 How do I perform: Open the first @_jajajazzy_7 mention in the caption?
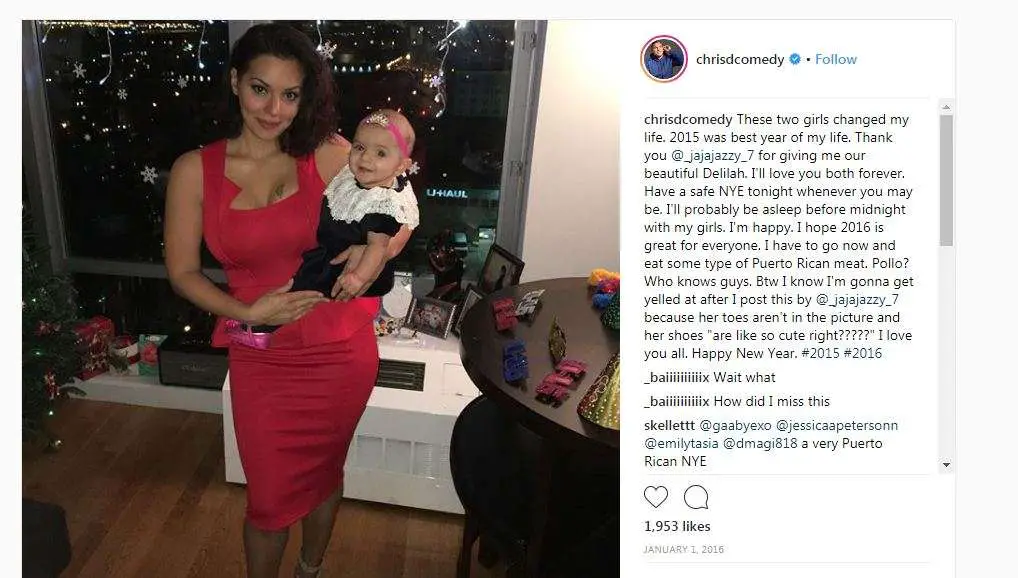point(712,155)
